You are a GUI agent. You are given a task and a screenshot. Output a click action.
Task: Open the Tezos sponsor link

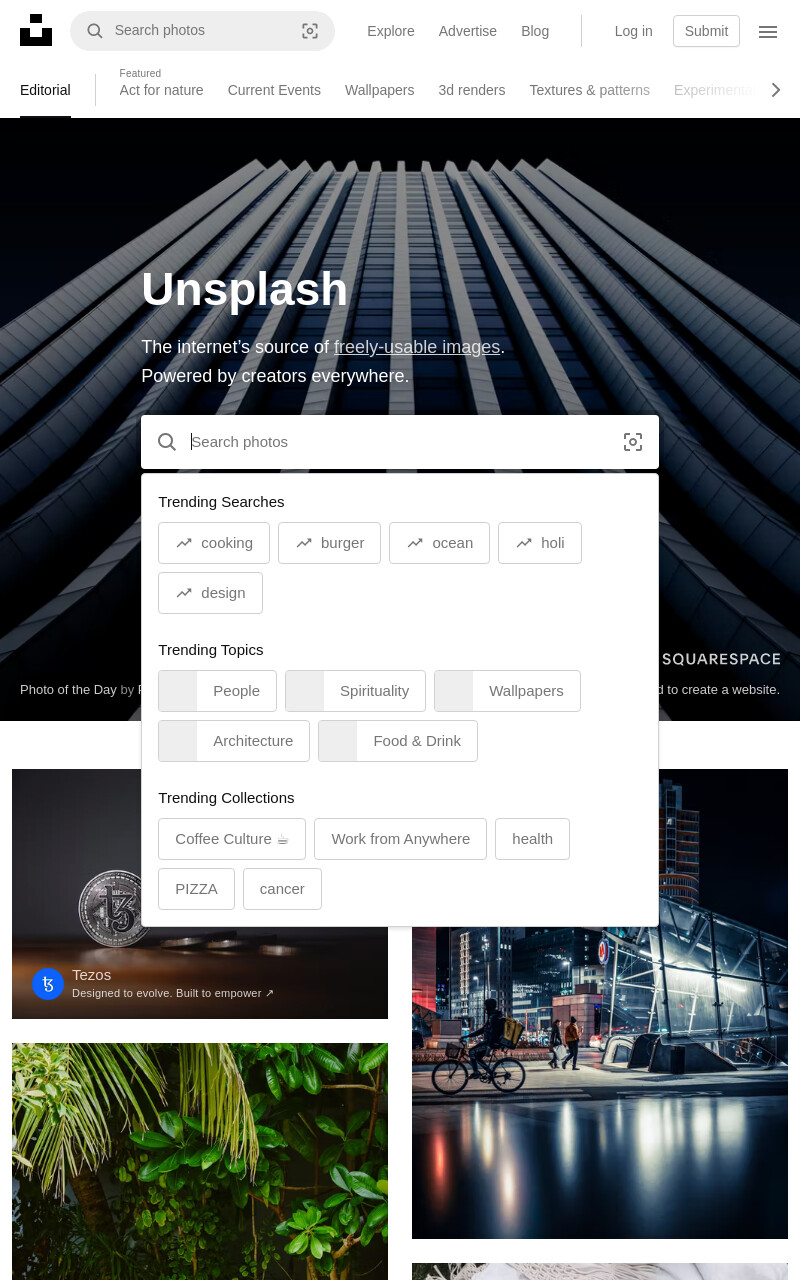click(x=91, y=975)
